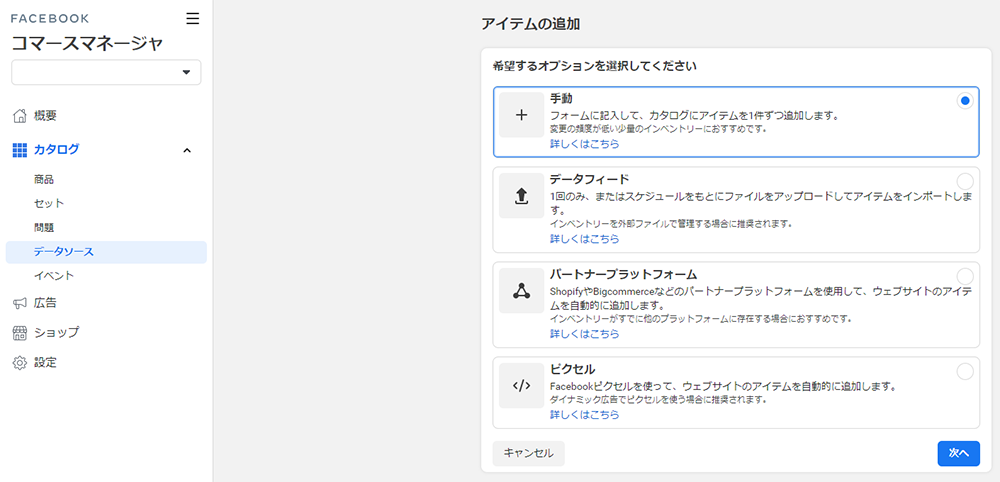This screenshot has width=1000, height=482.
Task: Click the plus icon for 手動
Action: [x=521, y=115]
